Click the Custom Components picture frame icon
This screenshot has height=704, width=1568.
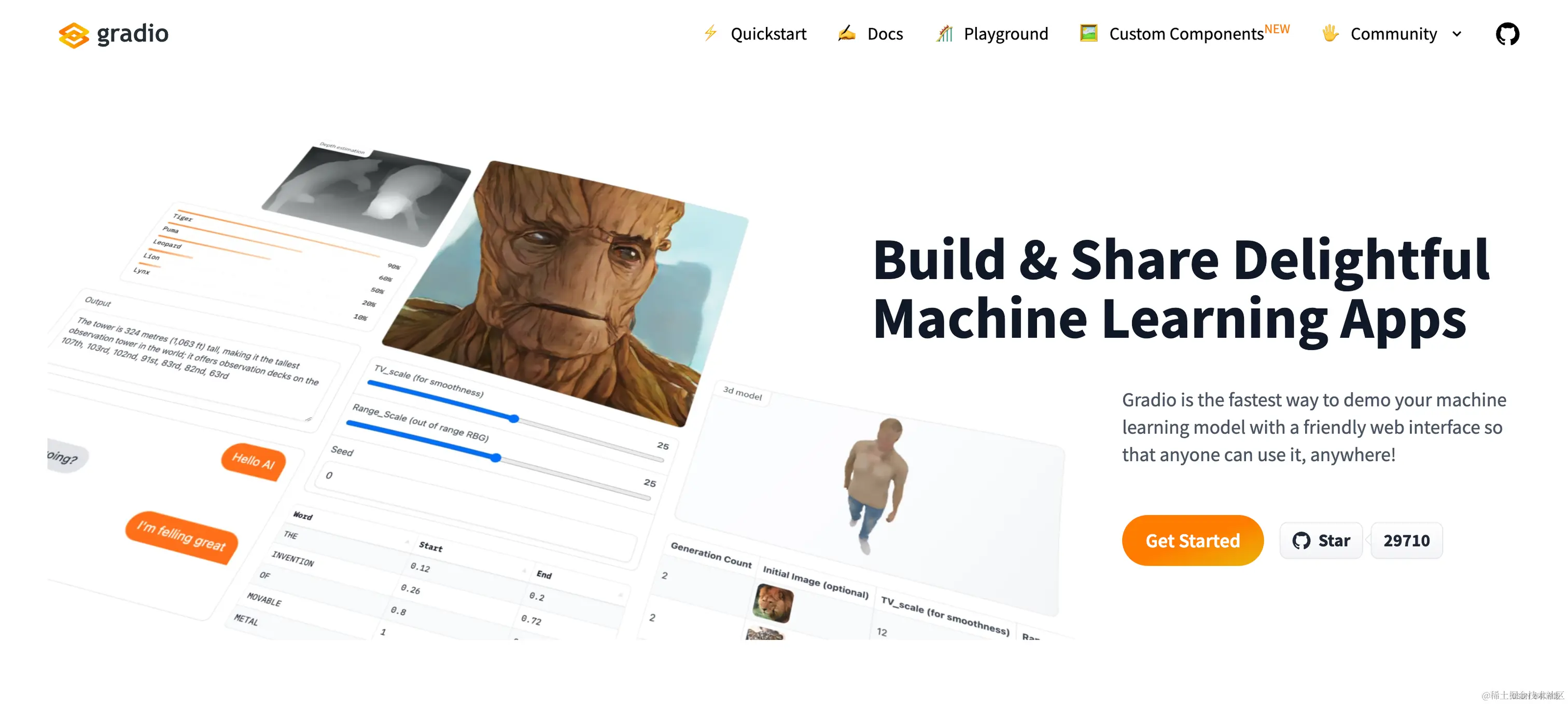(1088, 33)
